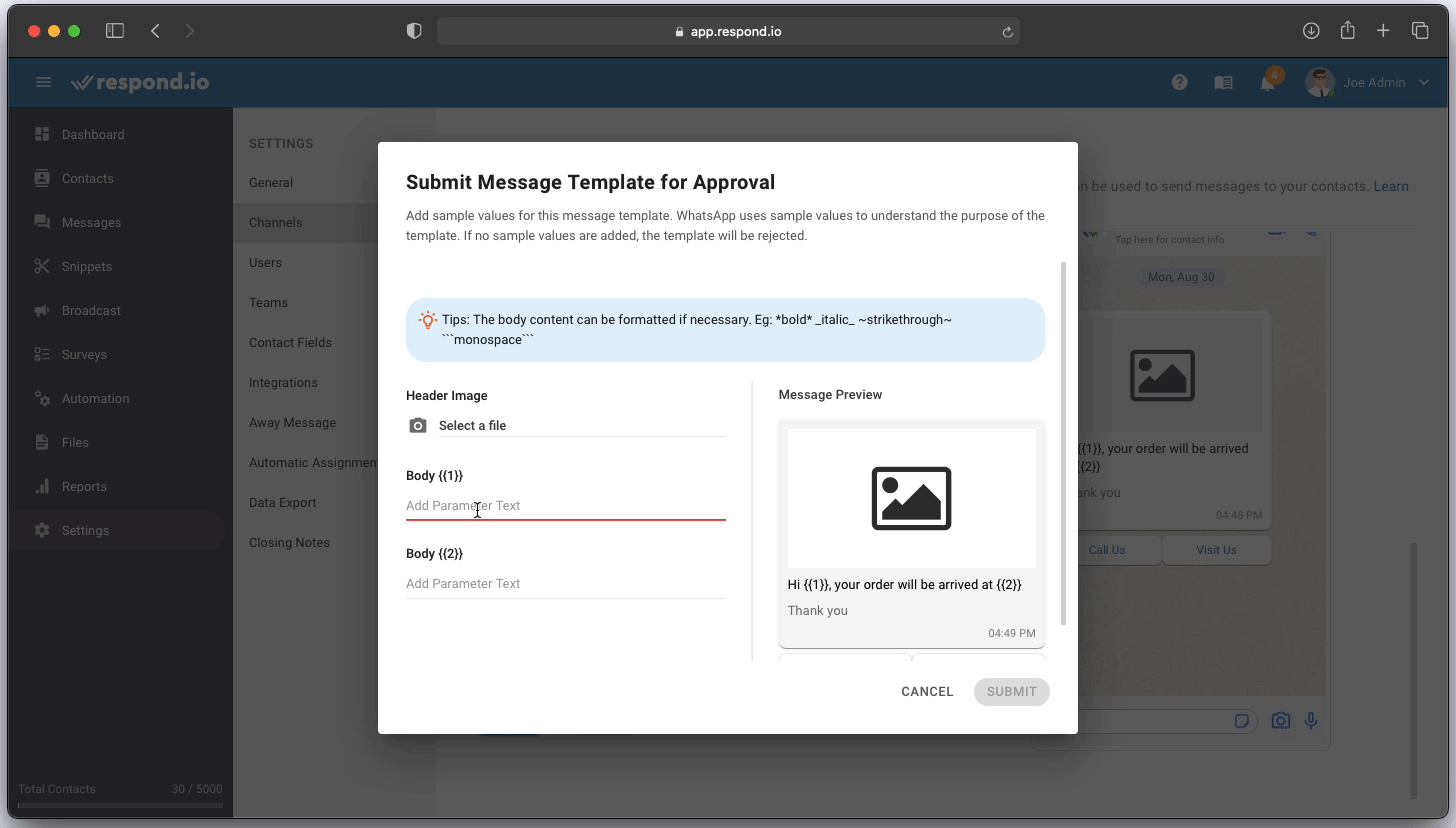The image size is (1456, 828).
Task: Click the Snippets scissors icon
Action: (x=42, y=266)
